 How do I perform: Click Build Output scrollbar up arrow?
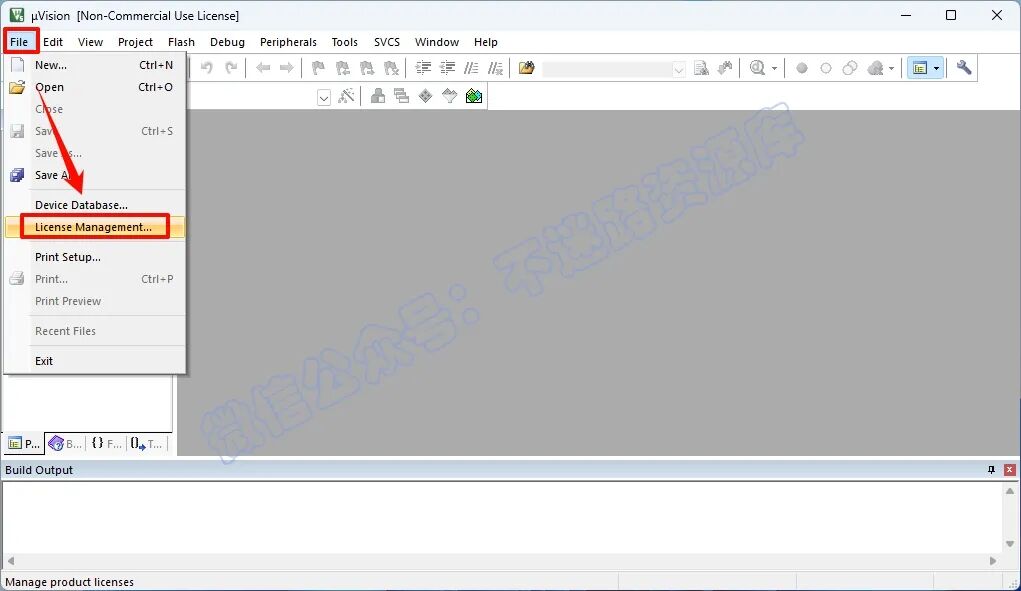pyautogui.click(x=1010, y=491)
